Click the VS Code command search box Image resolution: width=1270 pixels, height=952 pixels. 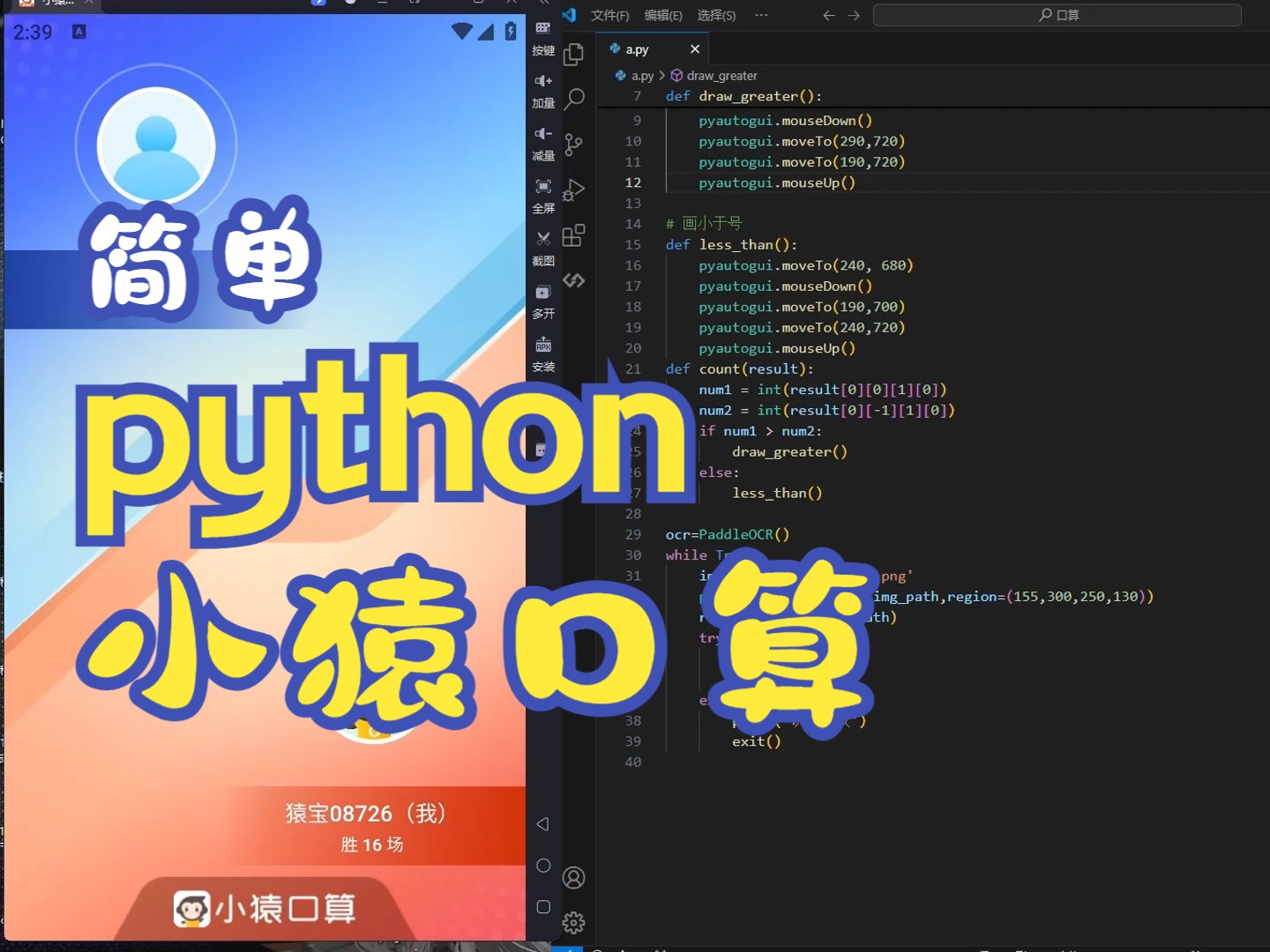click(x=1057, y=15)
